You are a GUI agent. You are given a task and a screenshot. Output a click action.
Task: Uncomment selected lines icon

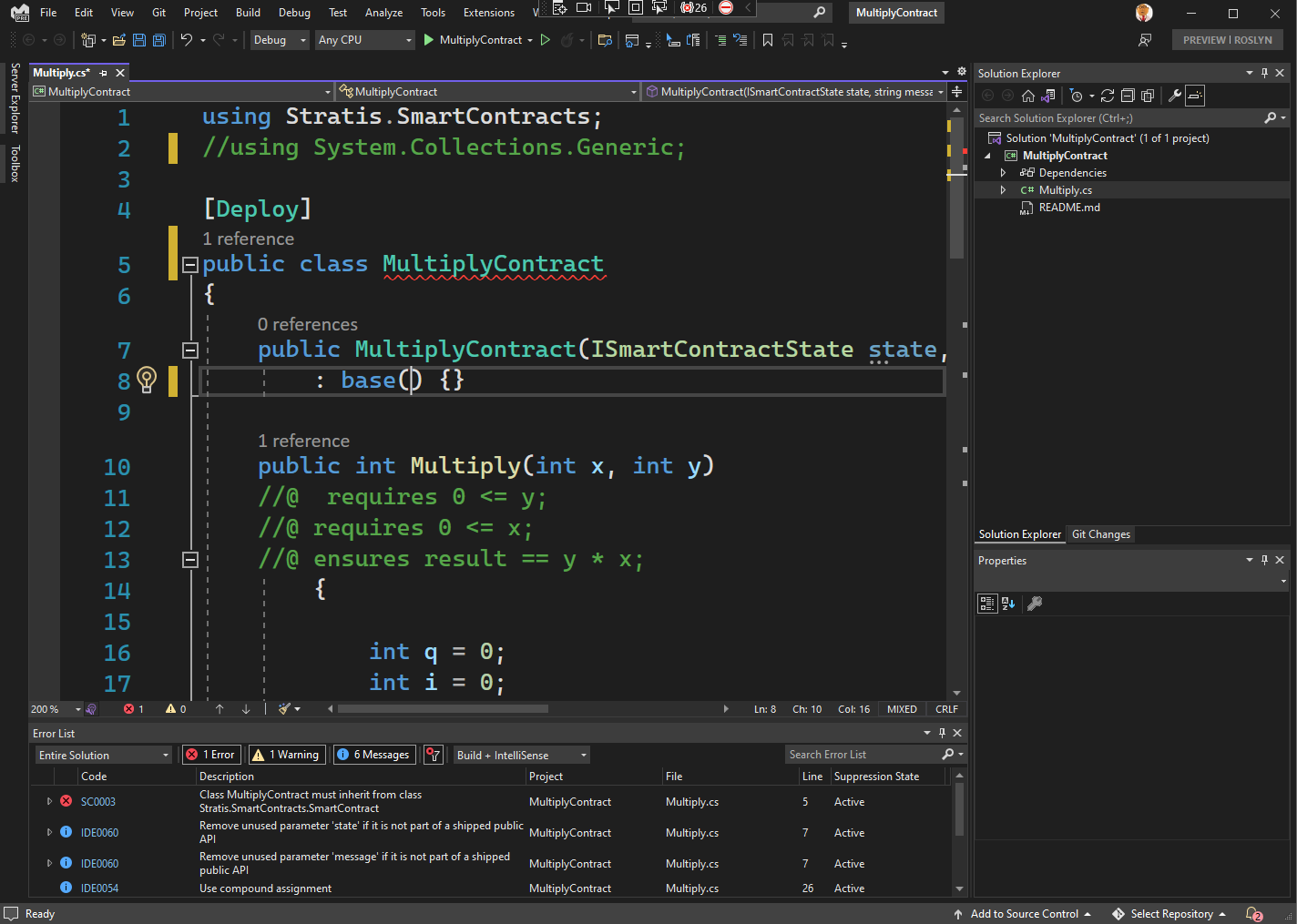740,40
